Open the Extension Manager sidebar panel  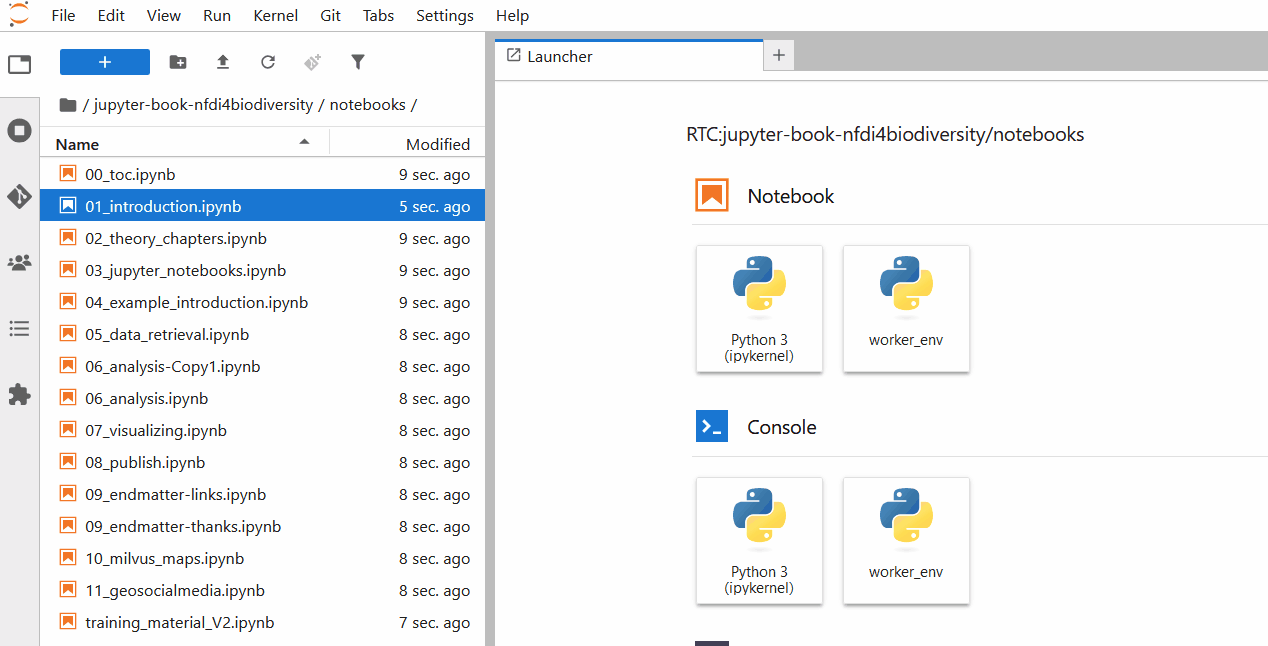19,394
